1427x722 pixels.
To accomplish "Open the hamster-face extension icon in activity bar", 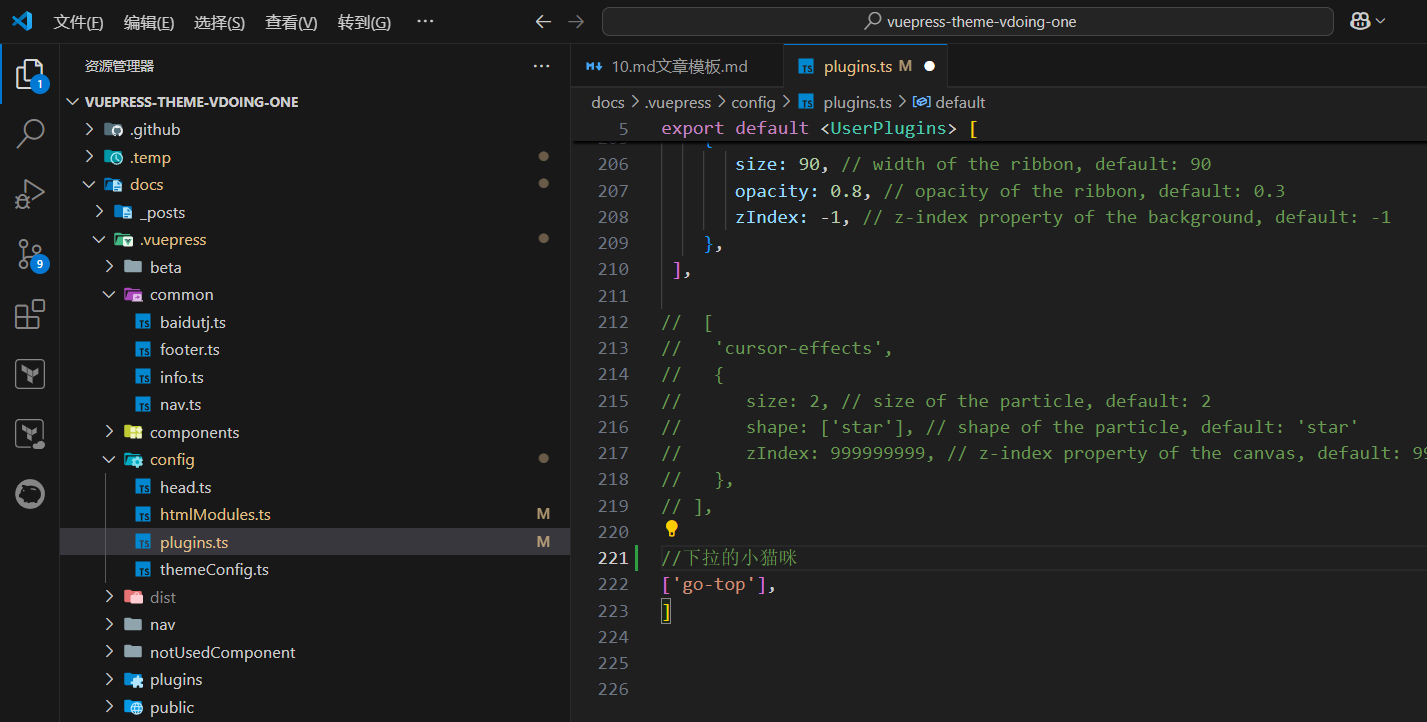I will (x=30, y=494).
